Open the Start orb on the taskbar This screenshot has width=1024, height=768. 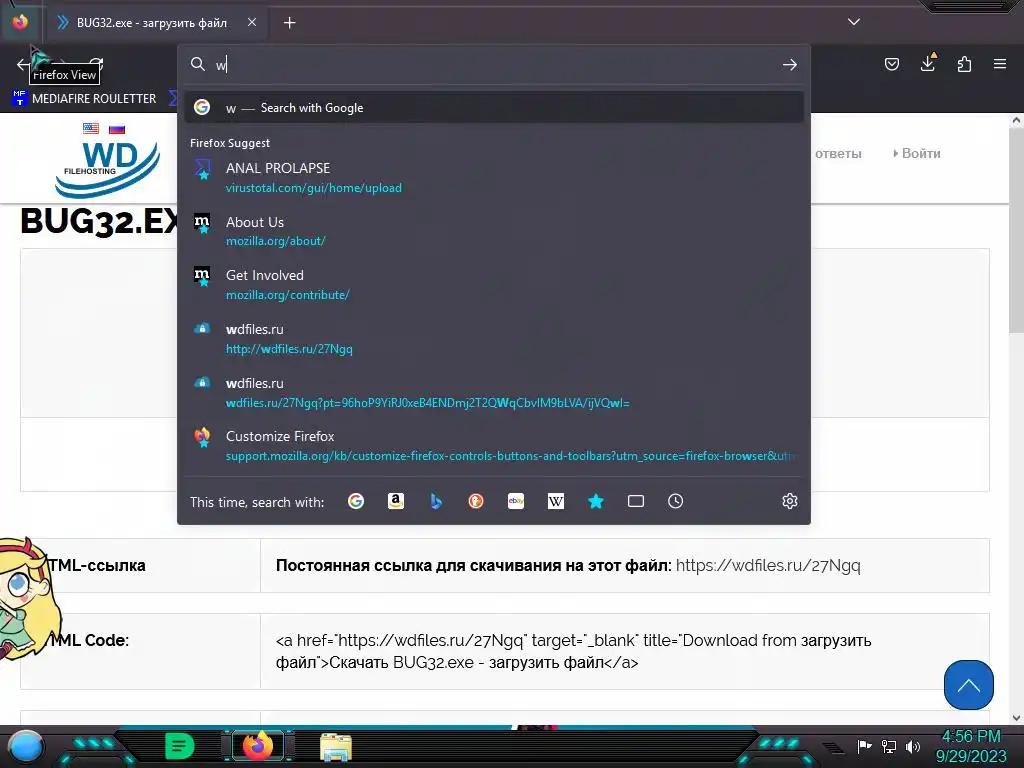[x=25, y=747]
